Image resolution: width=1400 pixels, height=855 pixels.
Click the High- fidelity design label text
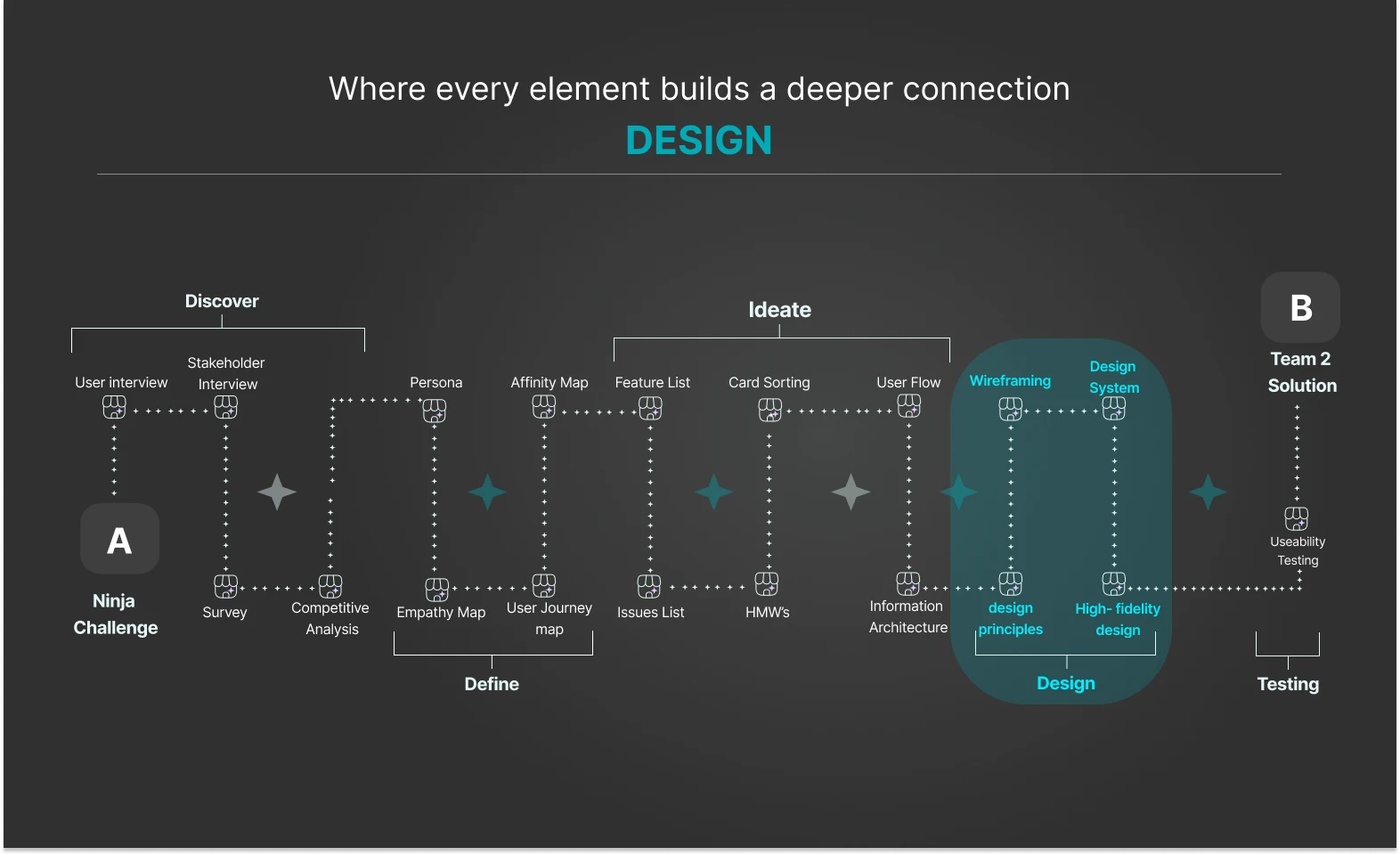coord(1118,619)
